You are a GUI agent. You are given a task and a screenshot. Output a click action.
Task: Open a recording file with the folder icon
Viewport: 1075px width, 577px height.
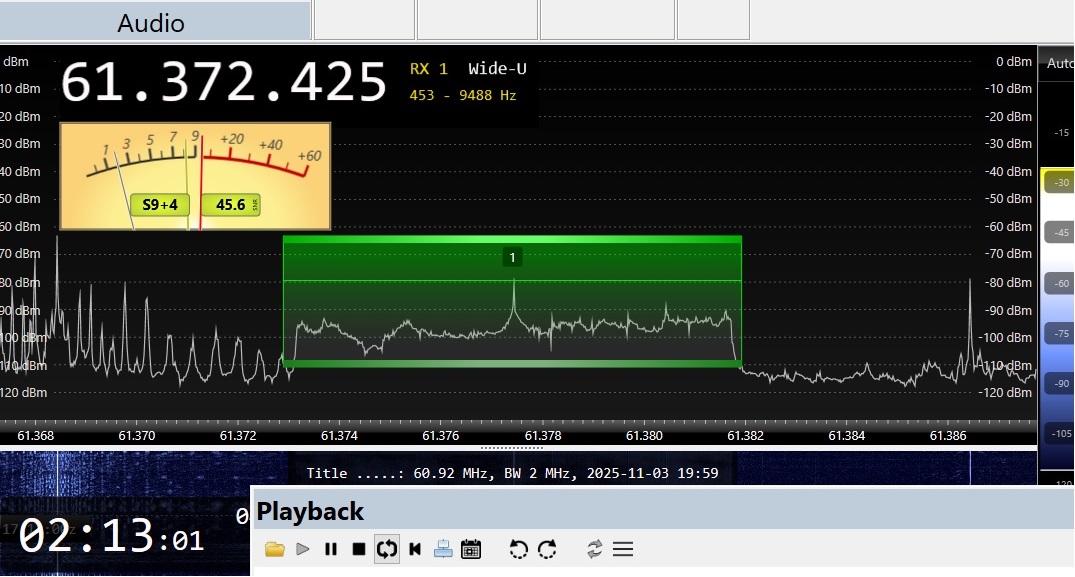pos(275,549)
